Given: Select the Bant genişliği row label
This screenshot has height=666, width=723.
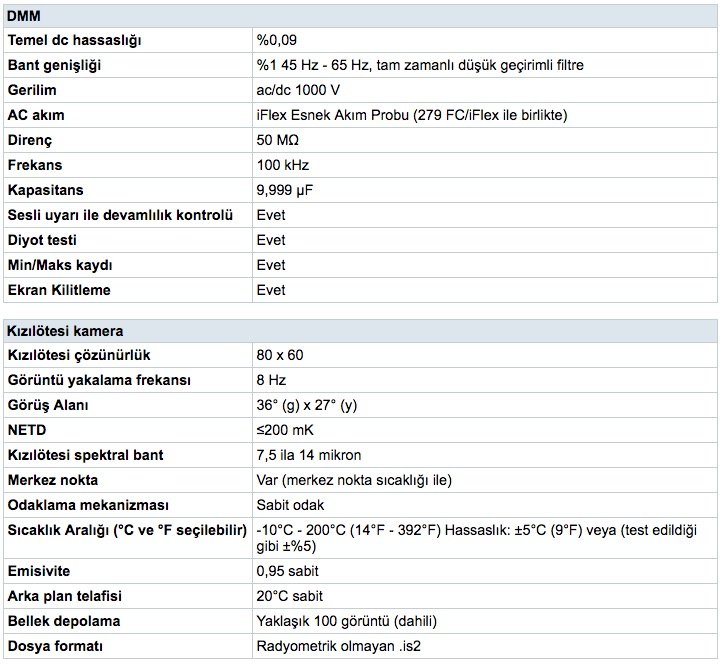Looking at the screenshot, I should point(54,65).
